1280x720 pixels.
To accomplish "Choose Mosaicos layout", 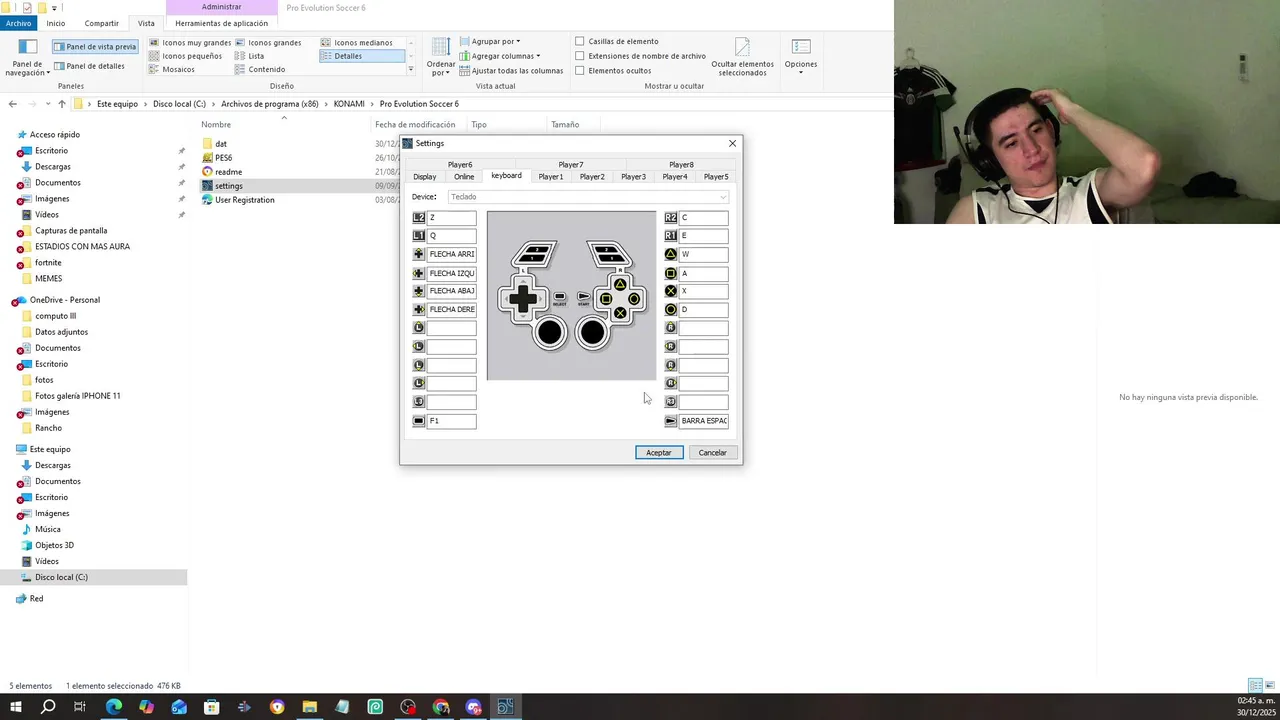I will tap(171, 69).
